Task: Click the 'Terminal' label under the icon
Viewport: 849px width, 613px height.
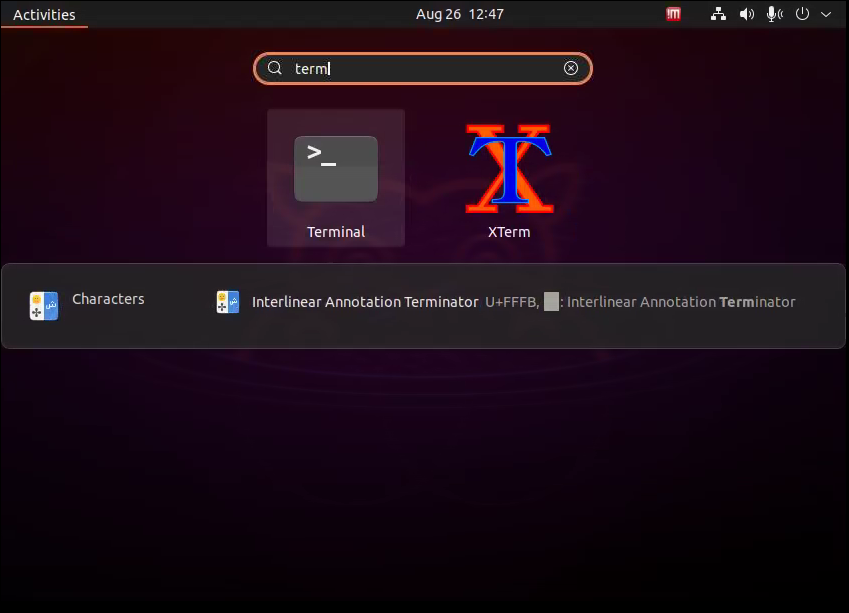Action: [336, 232]
